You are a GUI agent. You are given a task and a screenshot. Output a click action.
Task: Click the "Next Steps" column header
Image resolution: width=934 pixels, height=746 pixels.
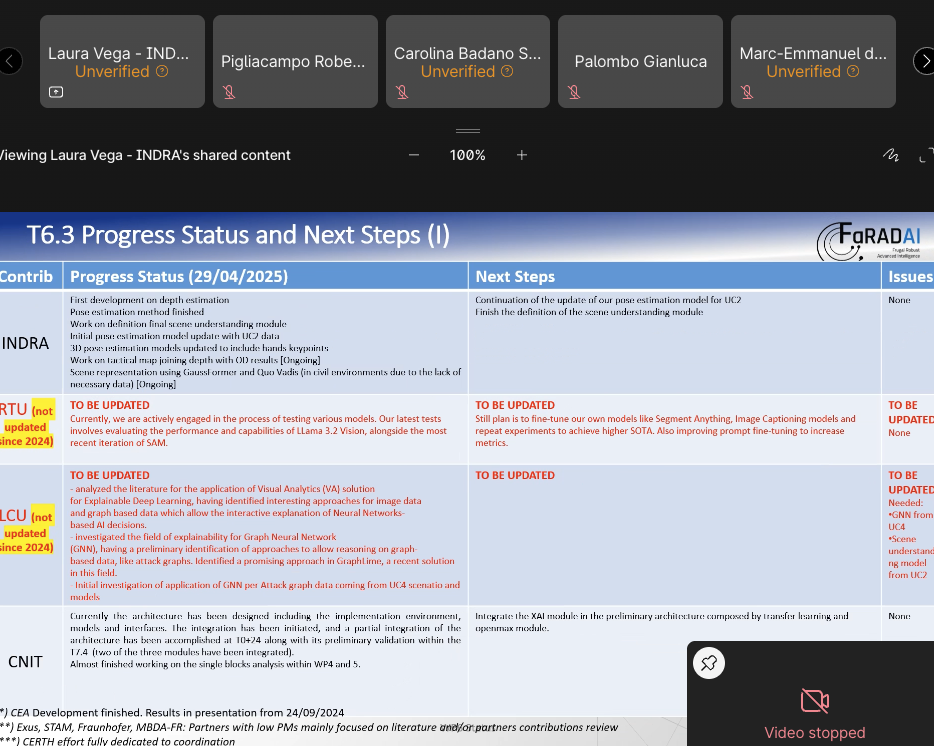click(x=515, y=276)
